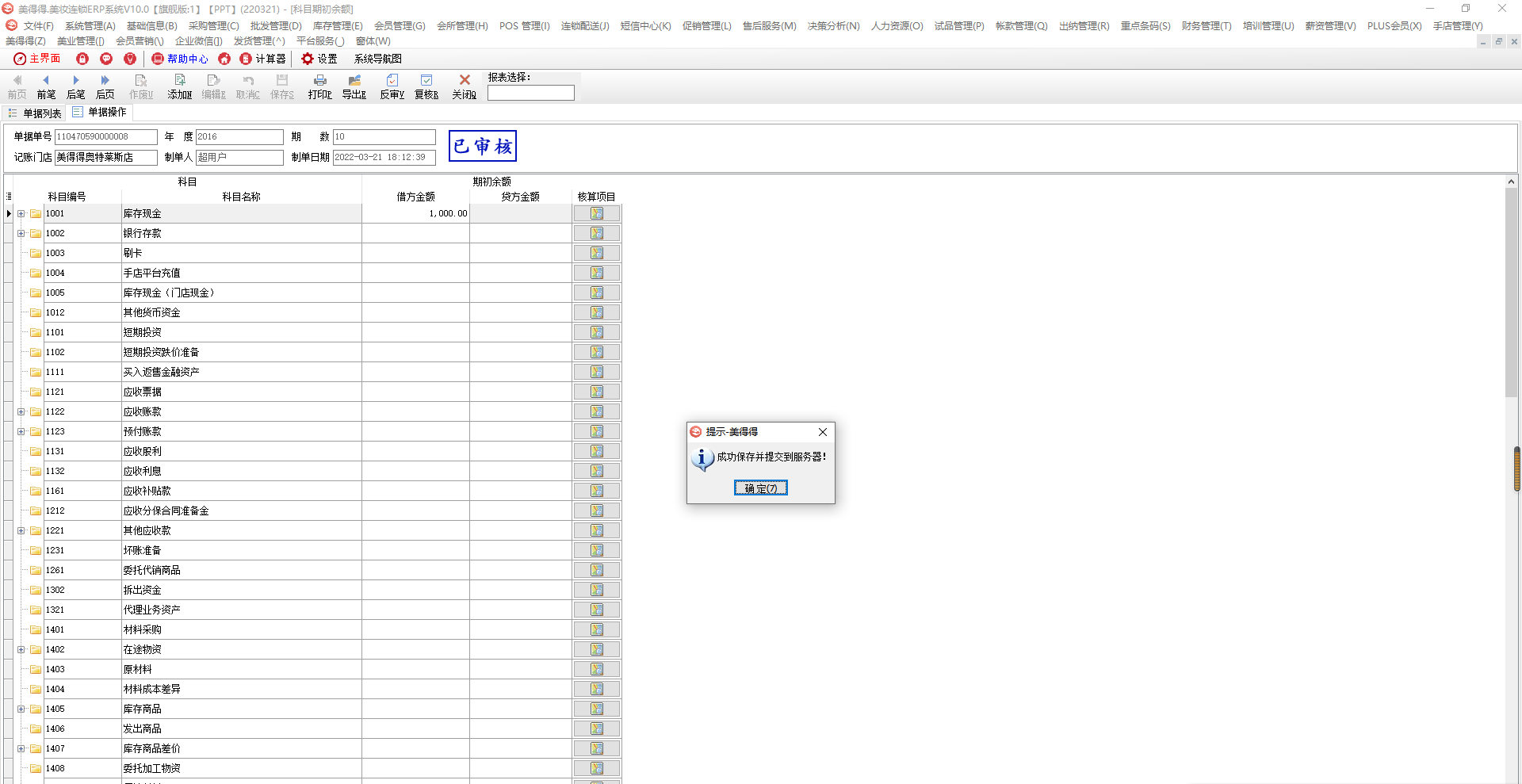Expand tree node 1407 库存商品差价
This screenshot has height=784, width=1522.
[x=21, y=748]
